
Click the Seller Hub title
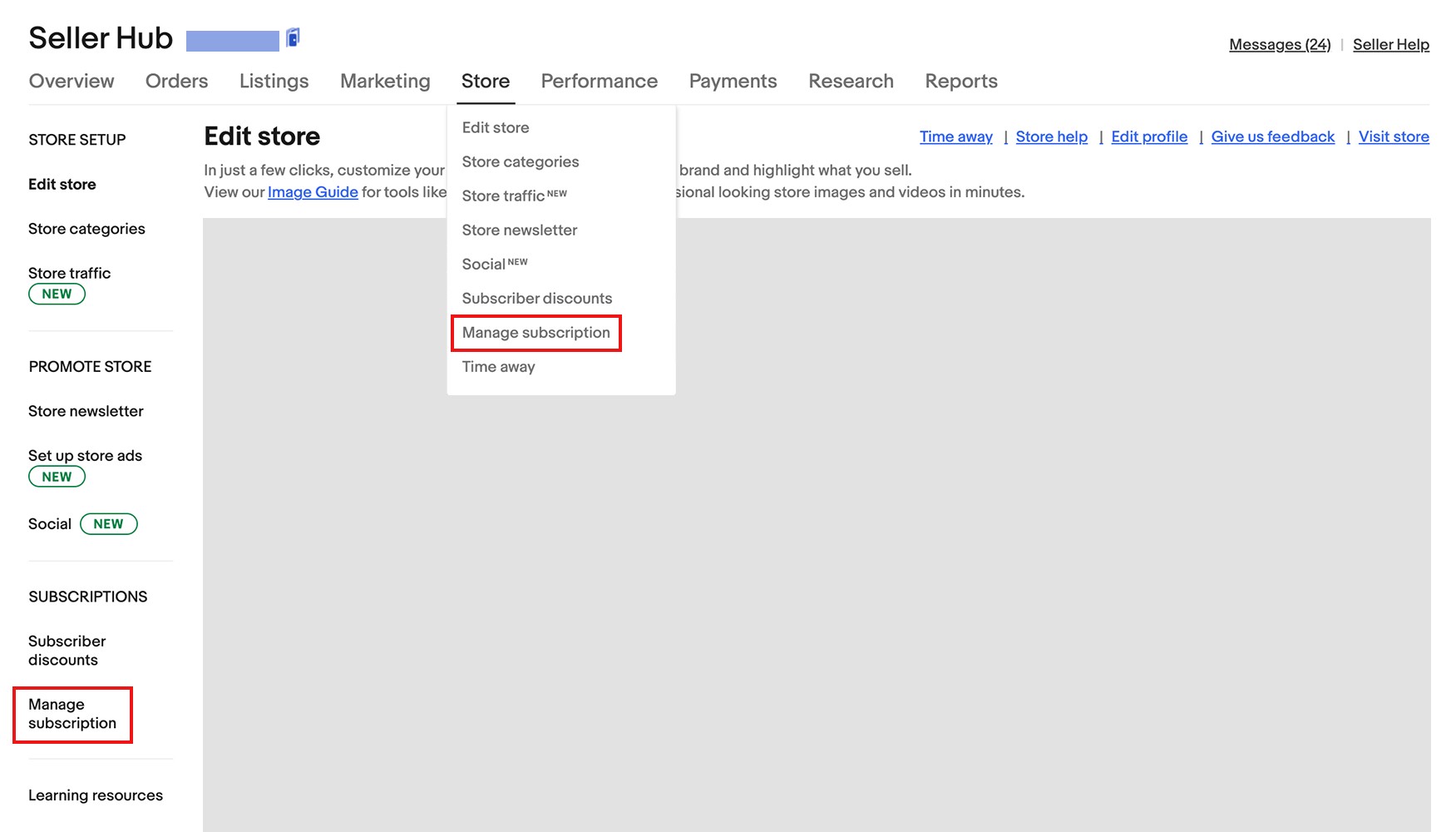[101, 38]
